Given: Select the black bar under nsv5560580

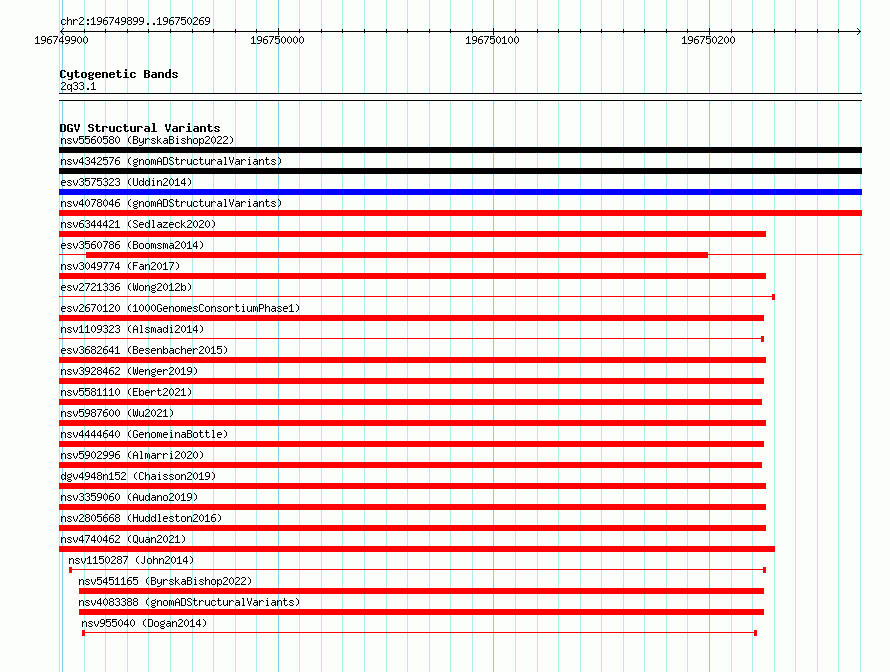Looking at the screenshot, I should (x=460, y=150).
